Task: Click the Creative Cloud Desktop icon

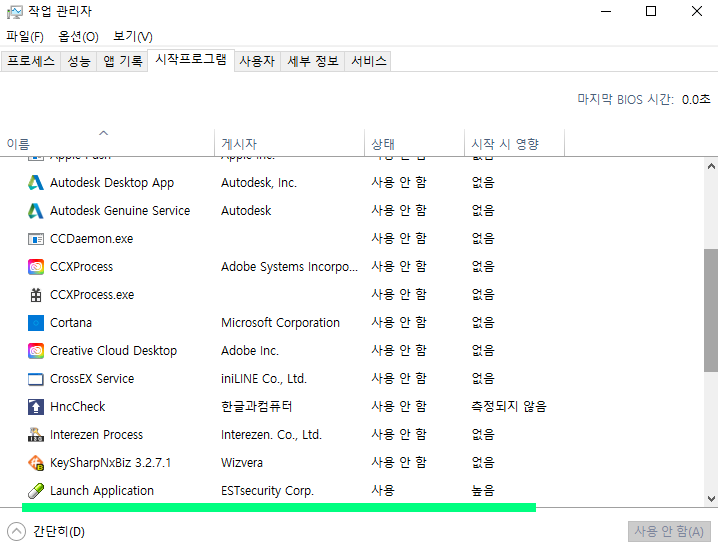Action: point(36,351)
